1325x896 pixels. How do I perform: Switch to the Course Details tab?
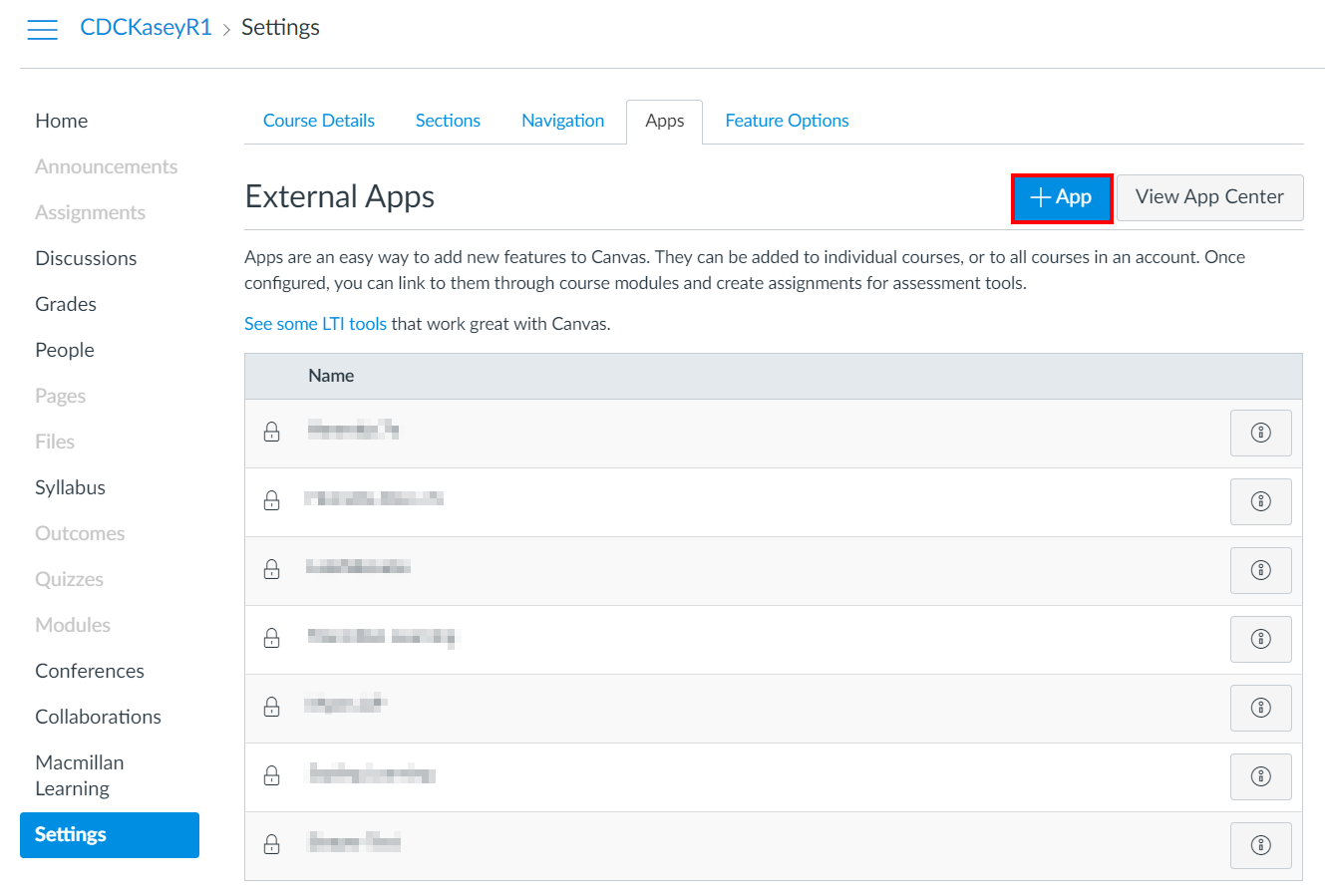pyautogui.click(x=318, y=120)
